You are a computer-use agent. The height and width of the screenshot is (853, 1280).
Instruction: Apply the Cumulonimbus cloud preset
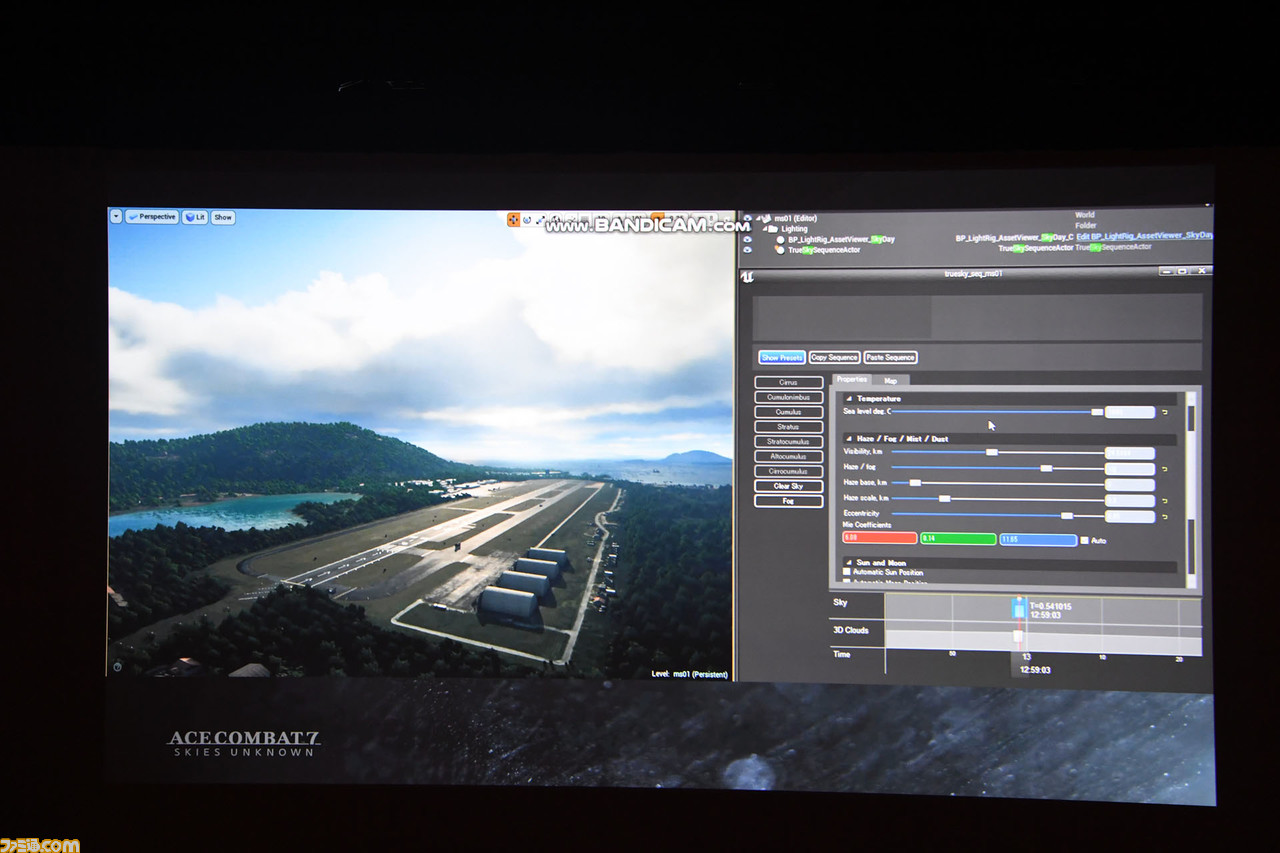789,397
